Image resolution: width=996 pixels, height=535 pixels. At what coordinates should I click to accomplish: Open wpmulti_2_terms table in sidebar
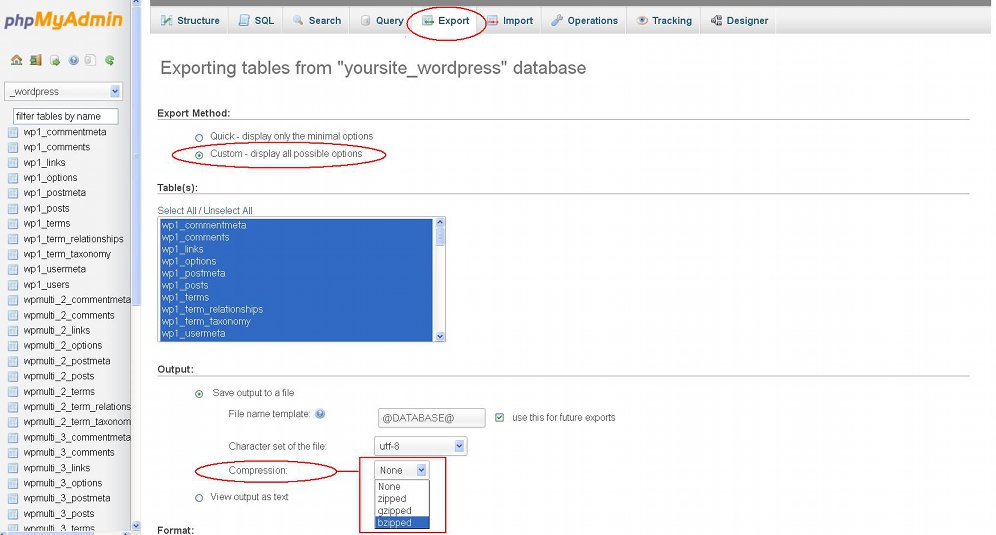pyautogui.click(x=59, y=391)
